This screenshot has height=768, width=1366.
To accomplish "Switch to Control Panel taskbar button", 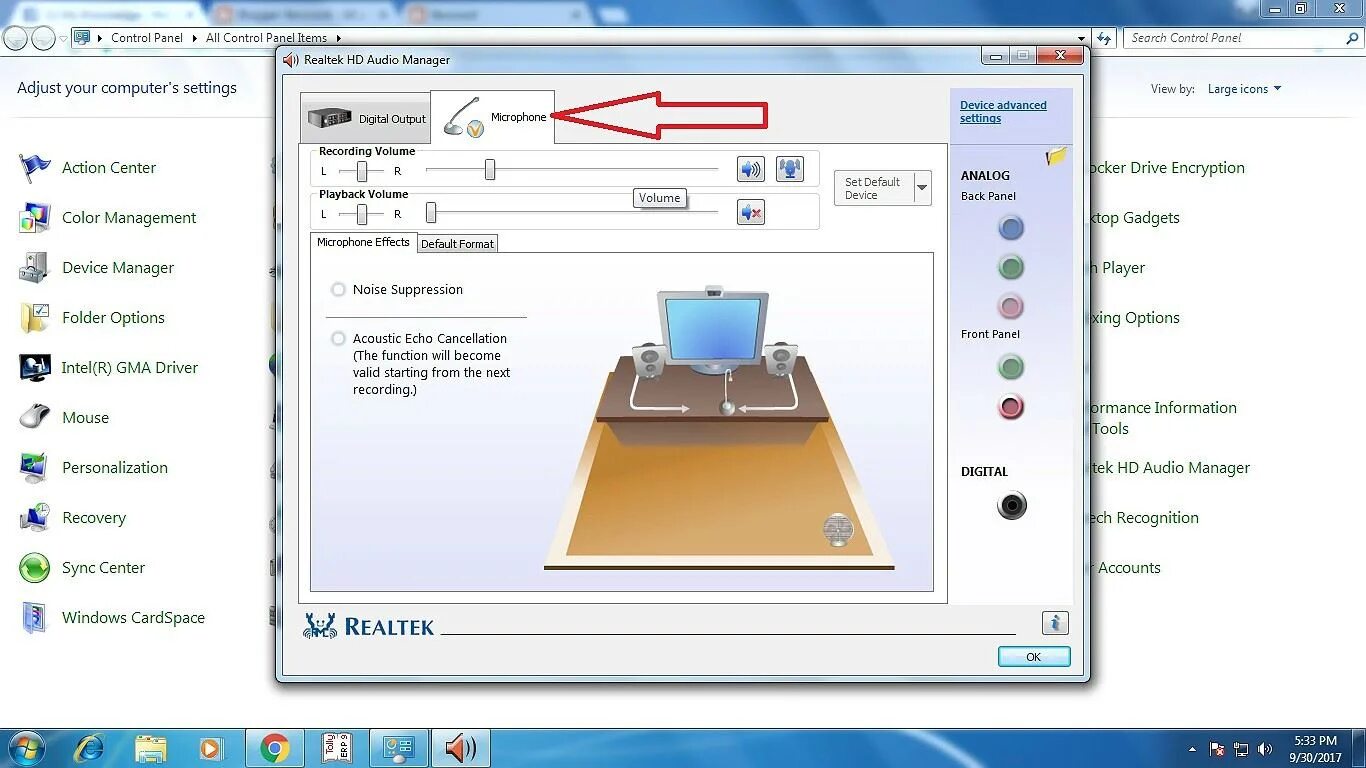I will [399, 748].
